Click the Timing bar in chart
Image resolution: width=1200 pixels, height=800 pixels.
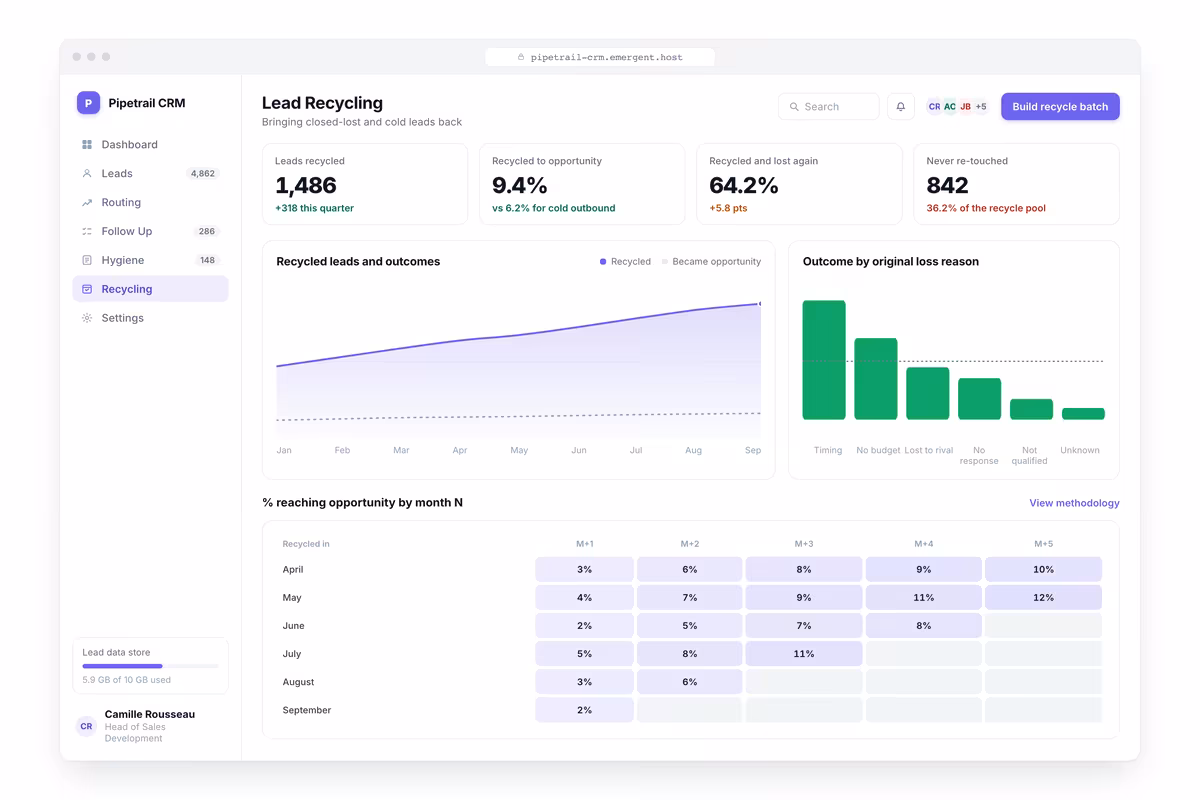point(824,360)
